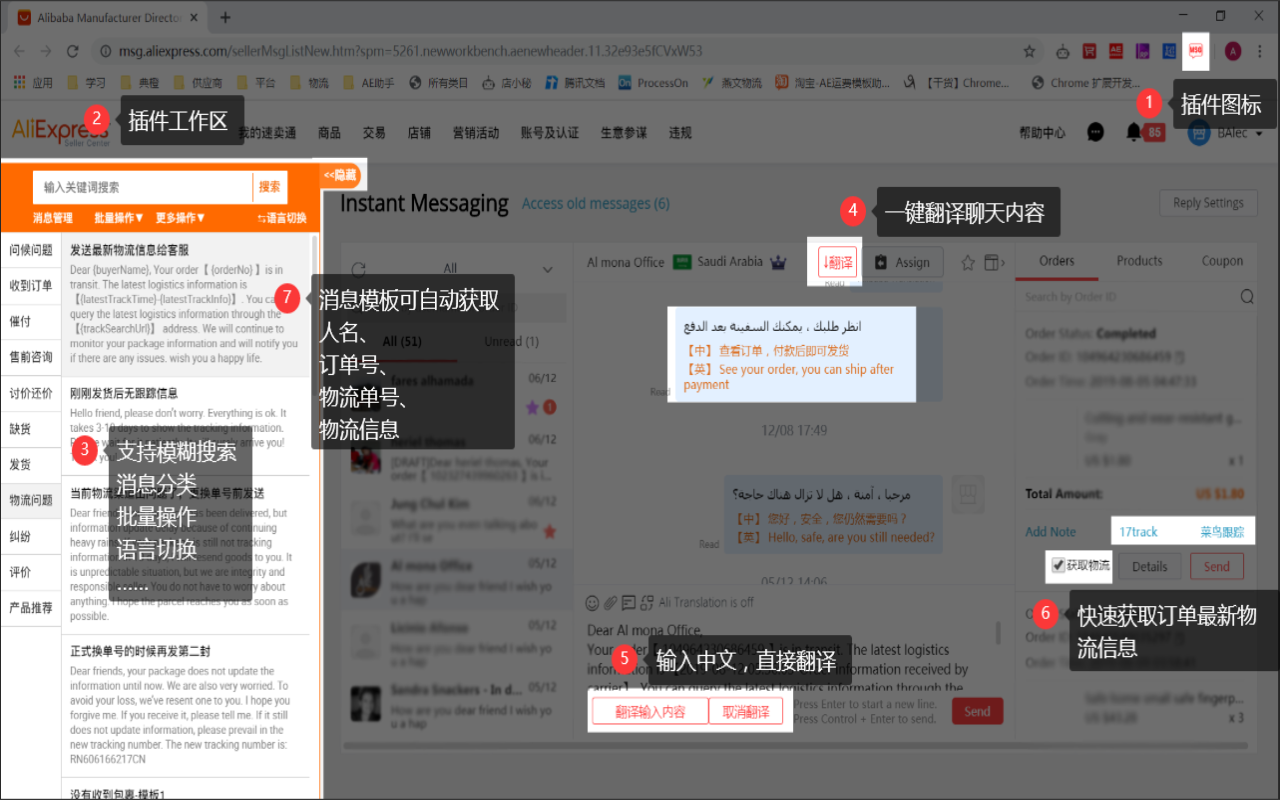Image resolution: width=1280 pixels, height=800 pixels.
Task: Open the 账号及认证 menu
Action: tap(550, 132)
